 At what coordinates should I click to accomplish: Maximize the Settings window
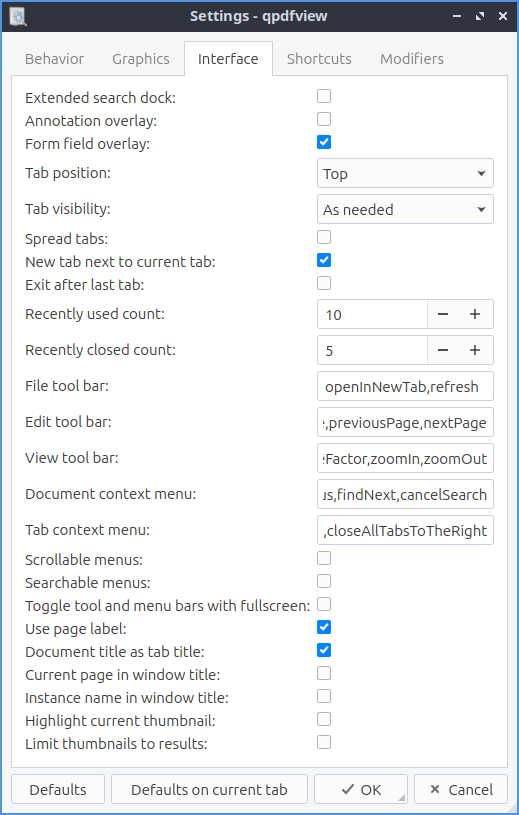(x=480, y=16)
